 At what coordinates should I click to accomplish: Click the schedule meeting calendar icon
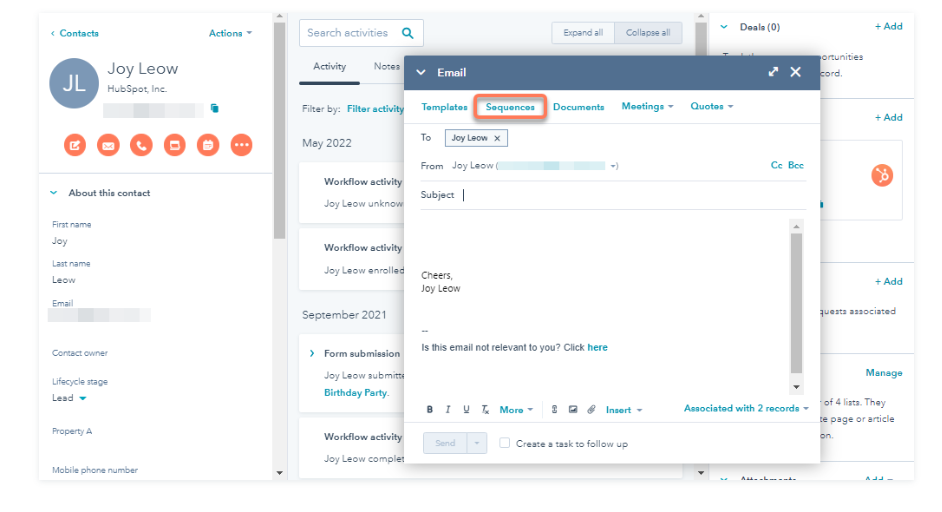(208, 145)
